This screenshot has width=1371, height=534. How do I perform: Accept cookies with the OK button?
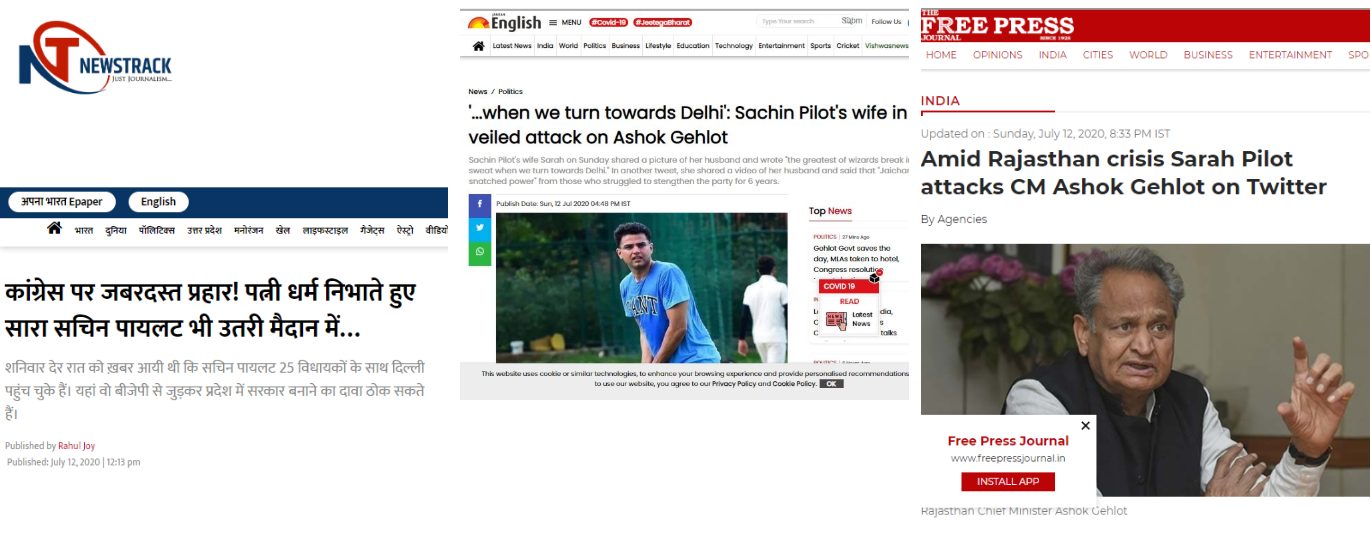(x=831, y=384)
